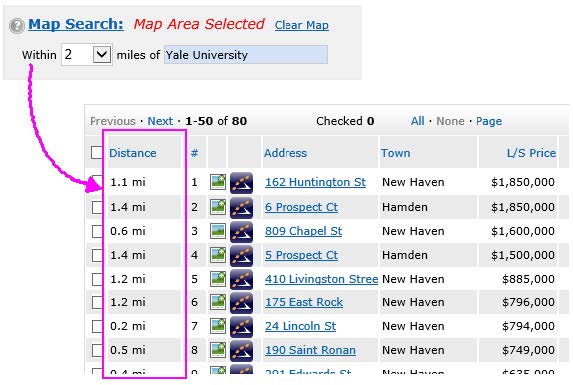Open listing 162 Huntington St
Viewport: 573px width, 385px height.
(x=315, y=182)
